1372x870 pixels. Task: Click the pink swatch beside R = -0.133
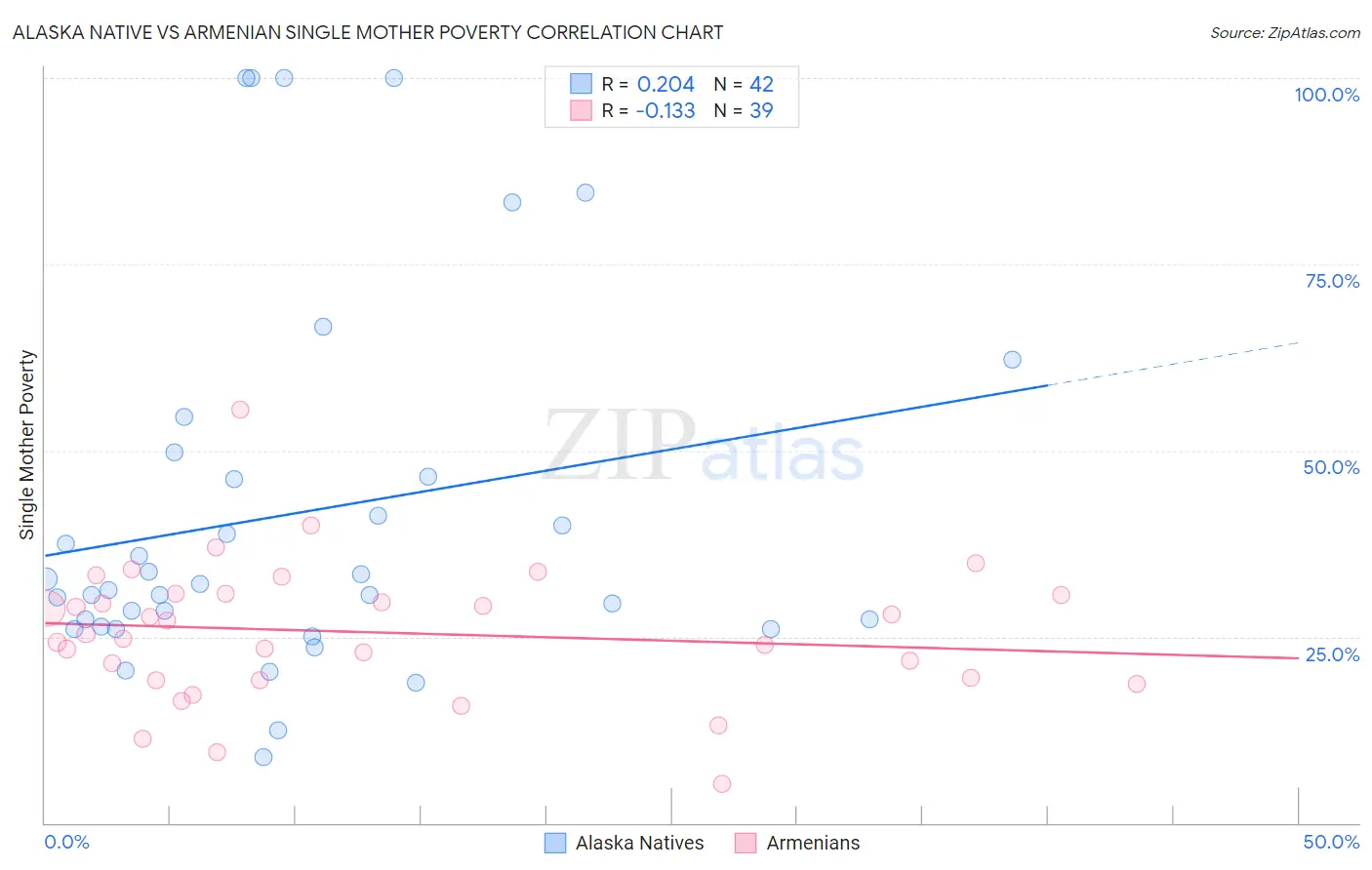click(581, 110)
